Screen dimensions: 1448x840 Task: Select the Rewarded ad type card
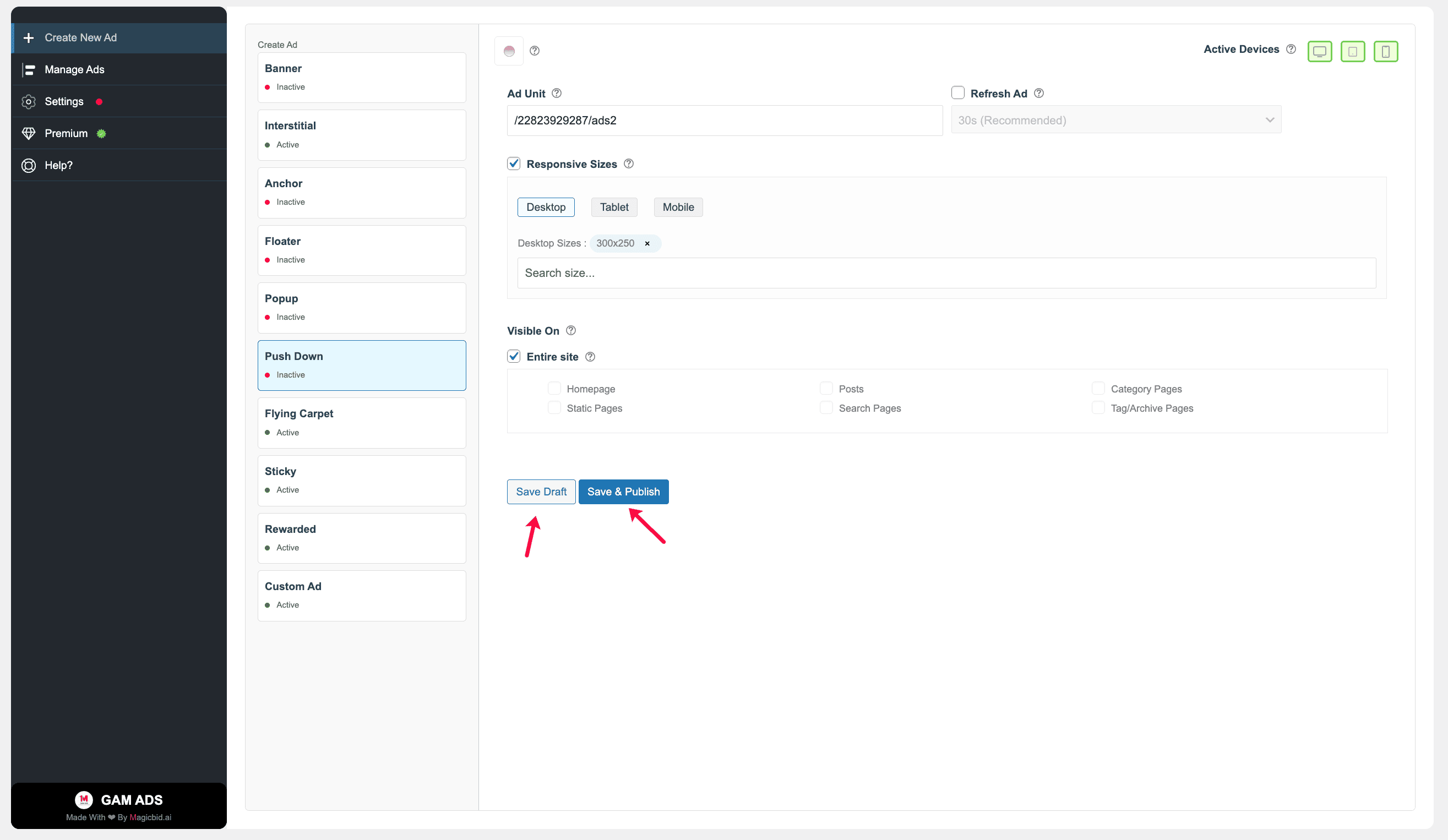[x=362, y=538]
